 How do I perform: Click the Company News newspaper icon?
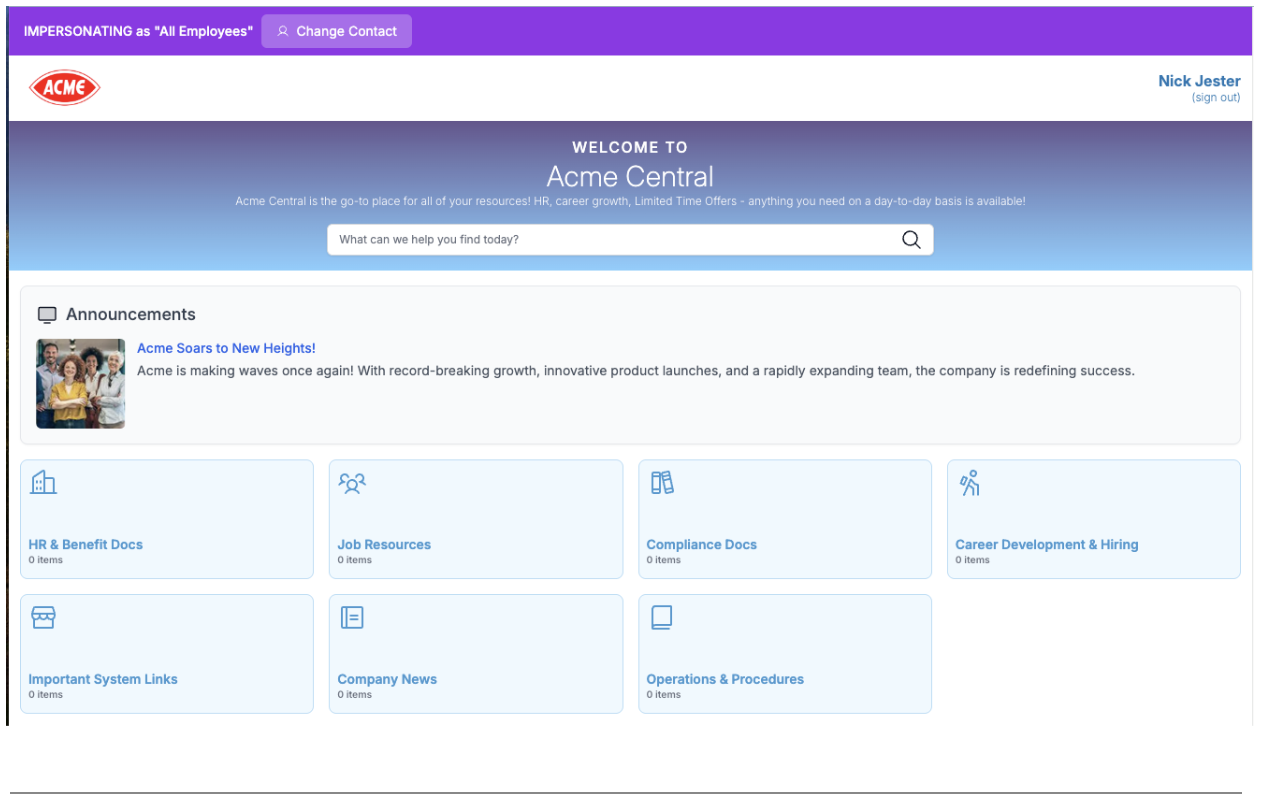[352, 617]
